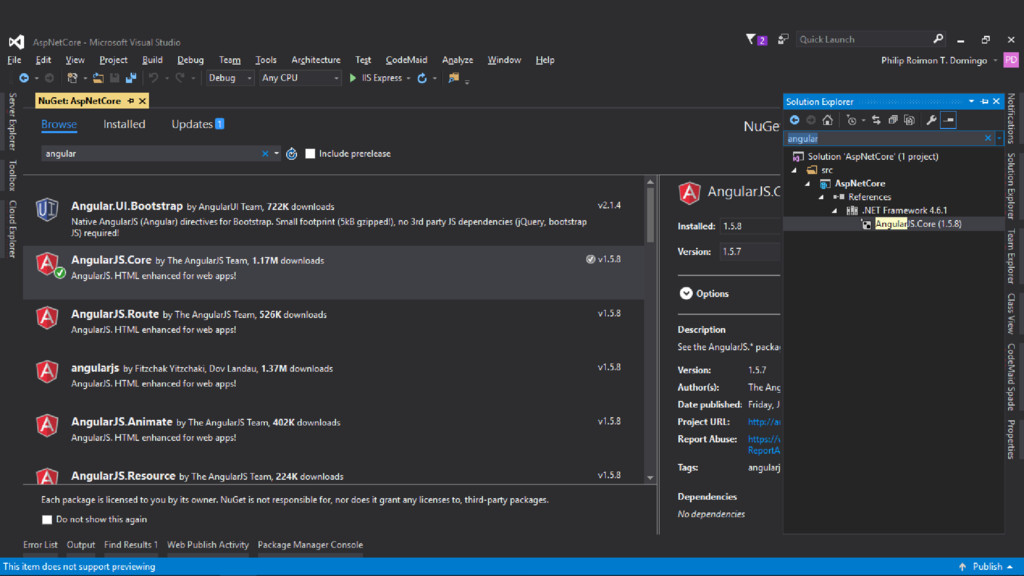Close the NuGet: AspNetCore tab
Image resolution: width=1024 pixels, height=576 pixels.
tap(142, 101)
